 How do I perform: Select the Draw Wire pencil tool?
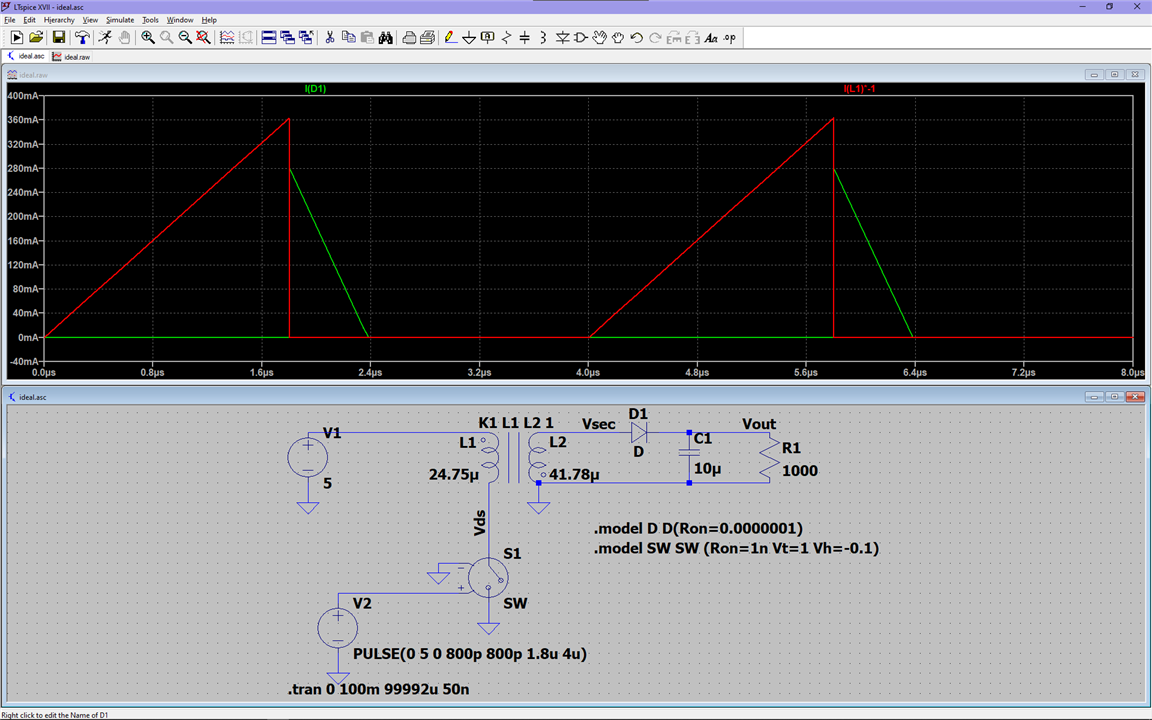point(450,38)
